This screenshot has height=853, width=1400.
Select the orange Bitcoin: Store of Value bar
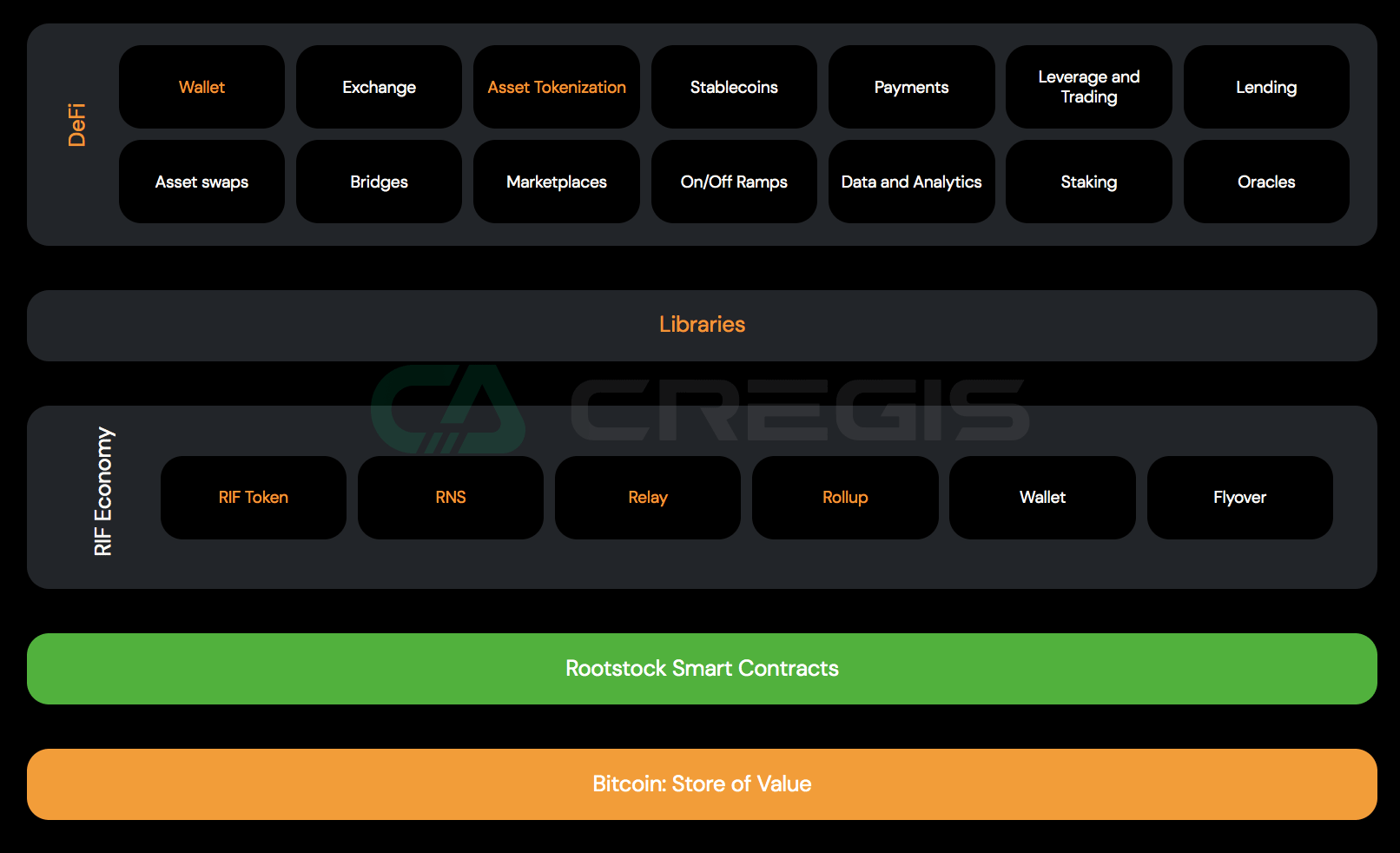pyautogui.click(x=702, y=784)
